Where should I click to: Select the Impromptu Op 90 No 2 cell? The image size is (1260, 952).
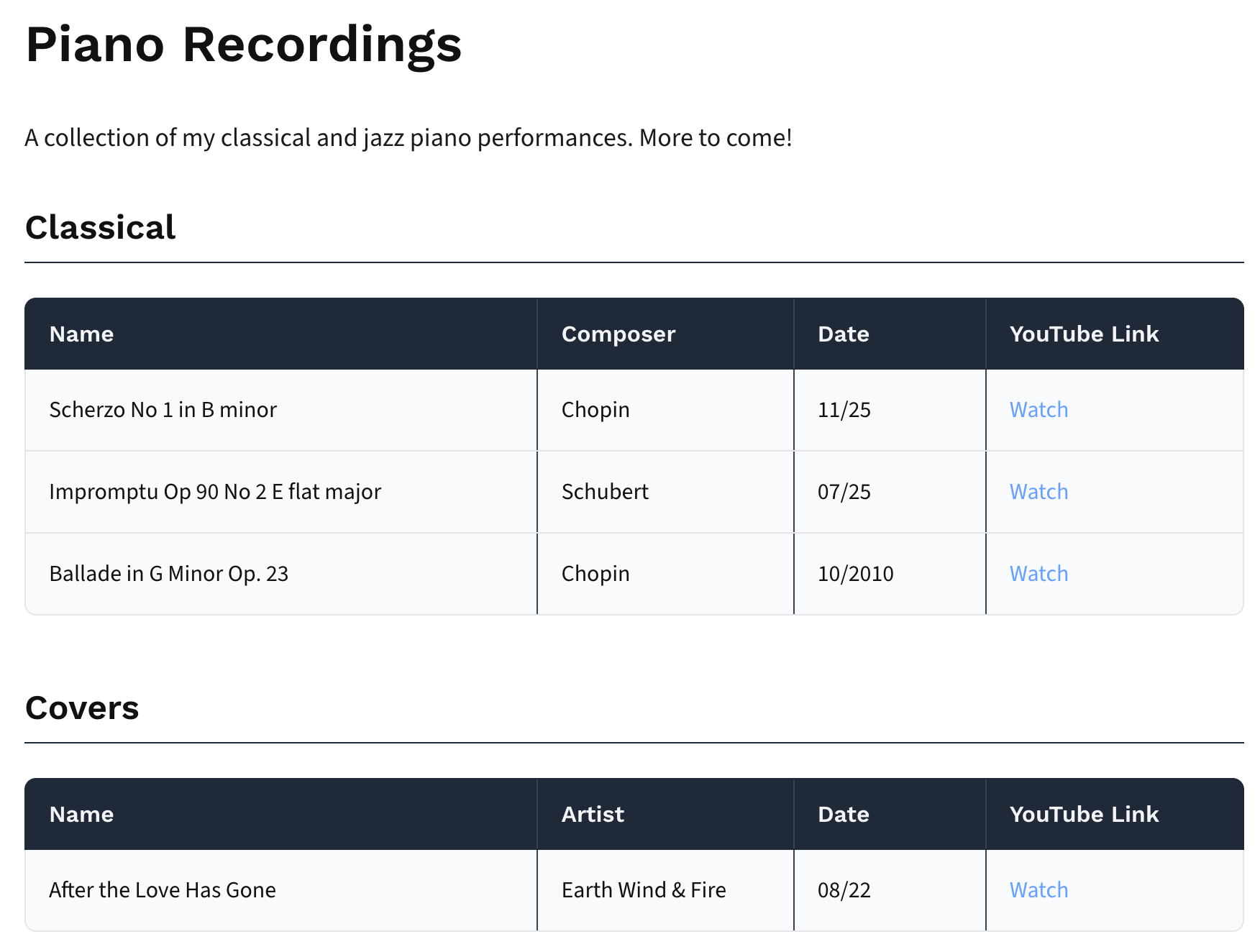coord(215,492)
